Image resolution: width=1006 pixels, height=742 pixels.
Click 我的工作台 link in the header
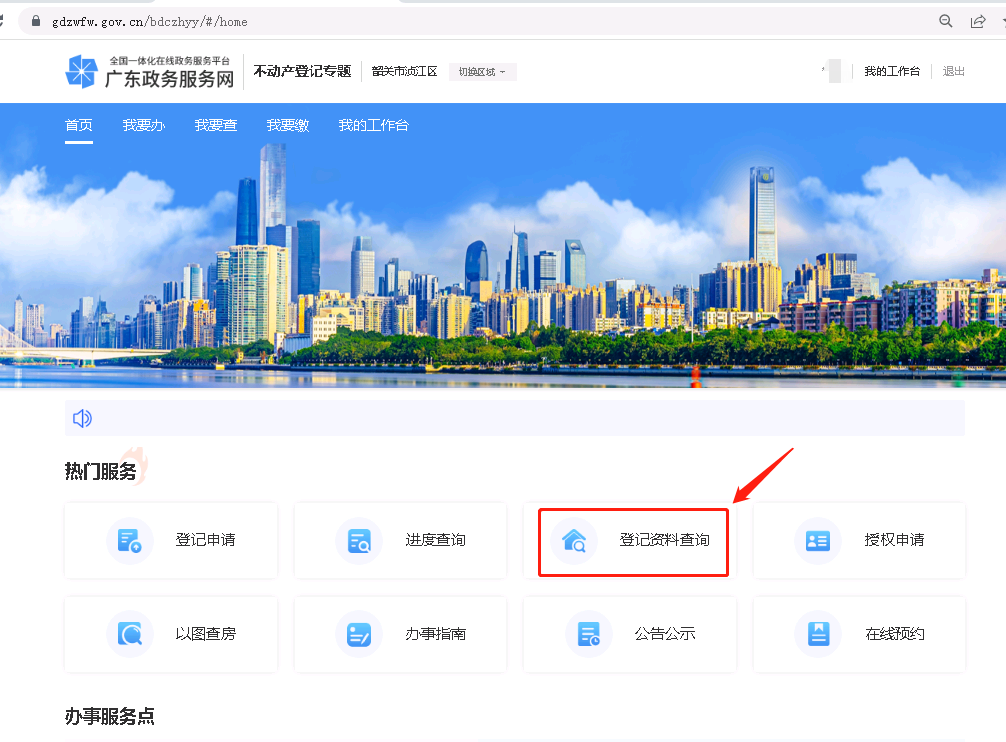click(891, 71)
